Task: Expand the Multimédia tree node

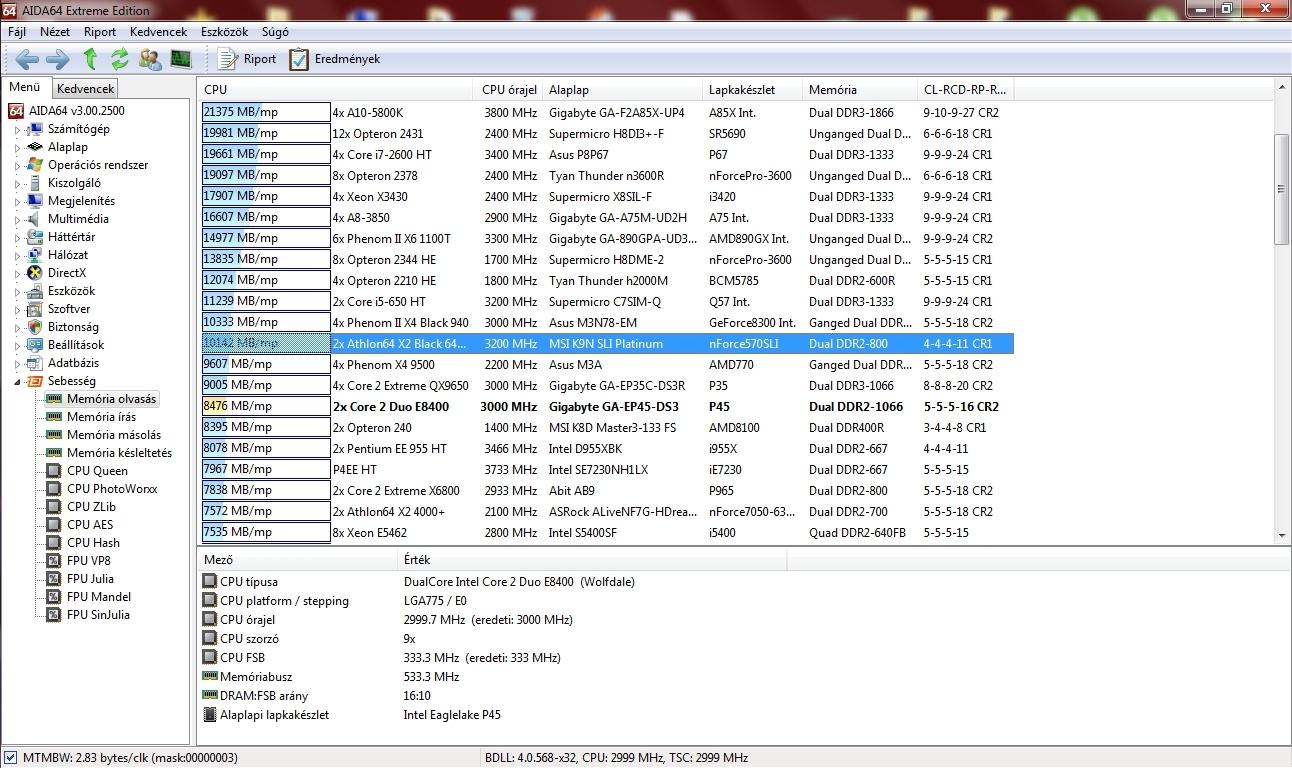Action: click(x=17, y=219)
